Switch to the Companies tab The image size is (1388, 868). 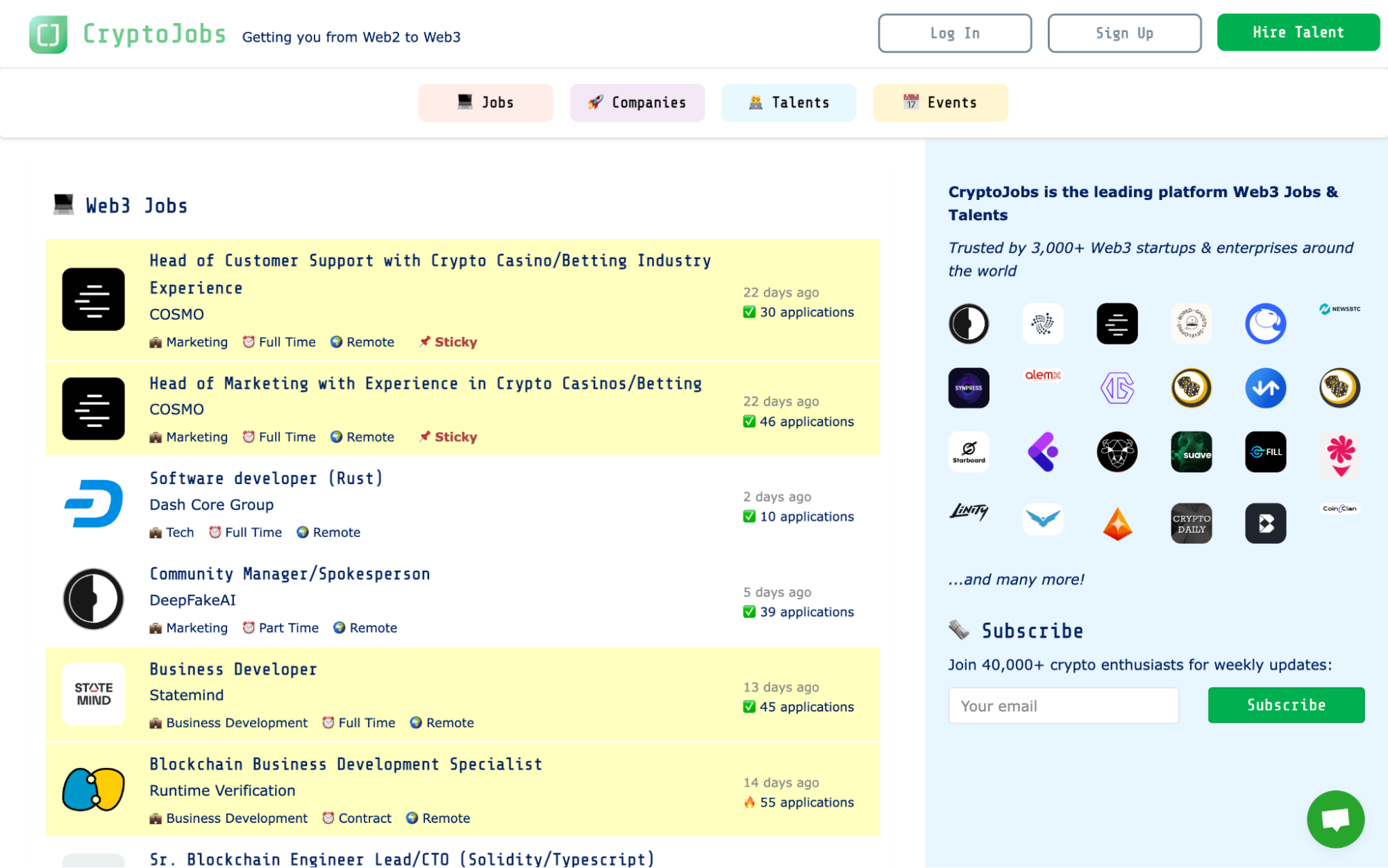point(637,103)
